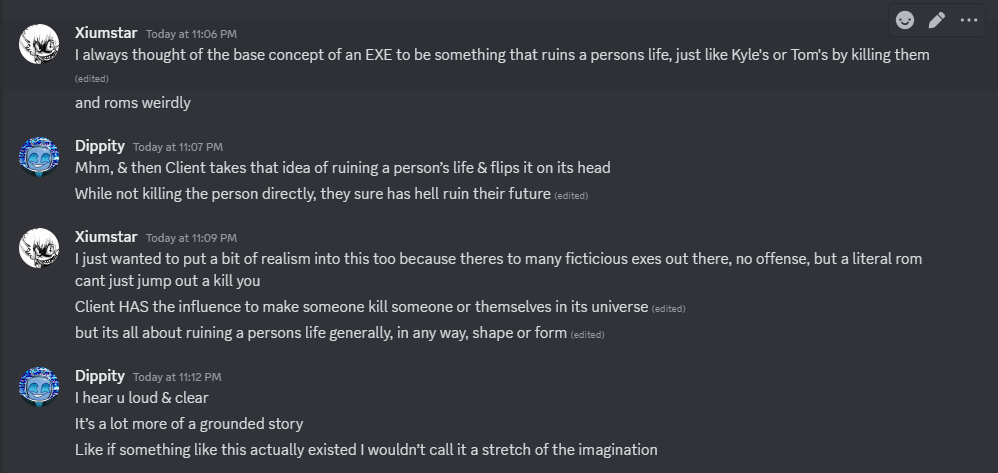Click the Dippity username at 11:07 PM
Screen dimensions: 998x473
coord(100,145)
